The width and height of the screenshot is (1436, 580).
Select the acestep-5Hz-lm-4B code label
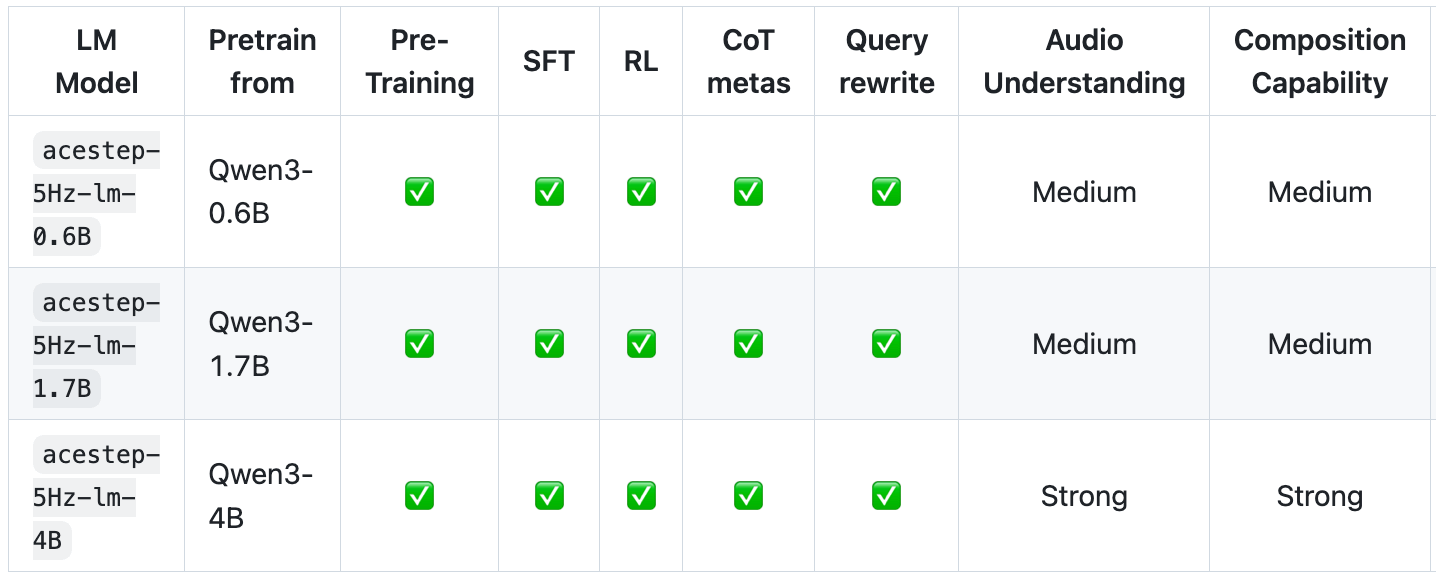coord(96,497)
